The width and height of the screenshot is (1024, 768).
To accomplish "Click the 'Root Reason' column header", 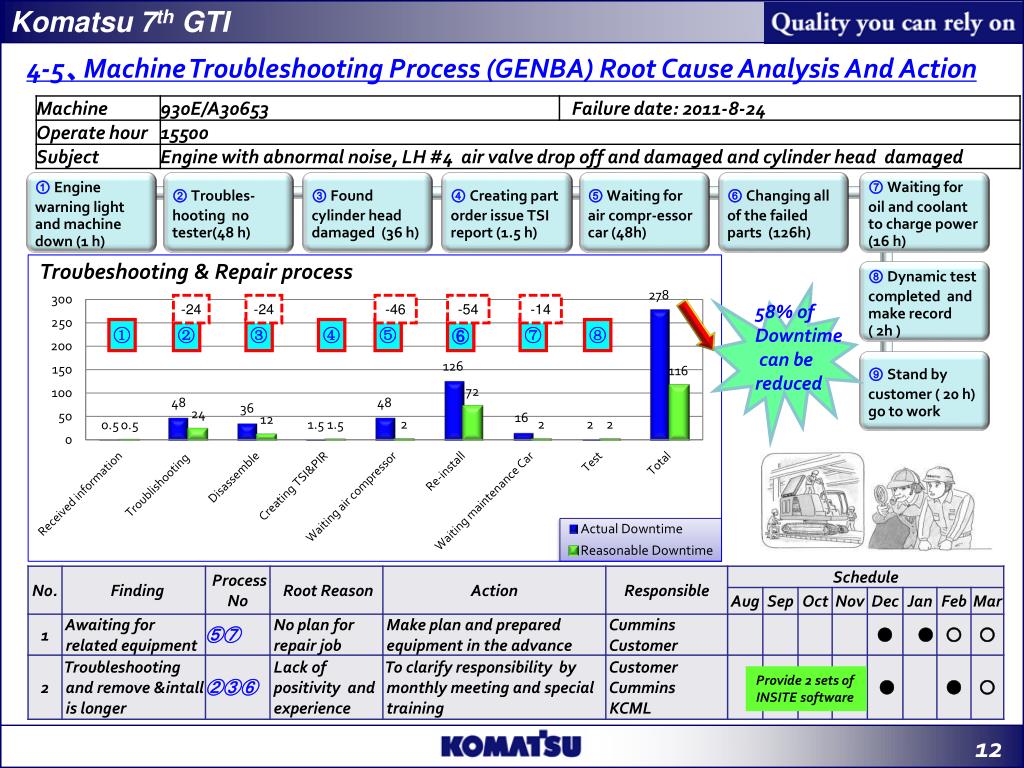I will pyautogui.click(x=327, y=590).
